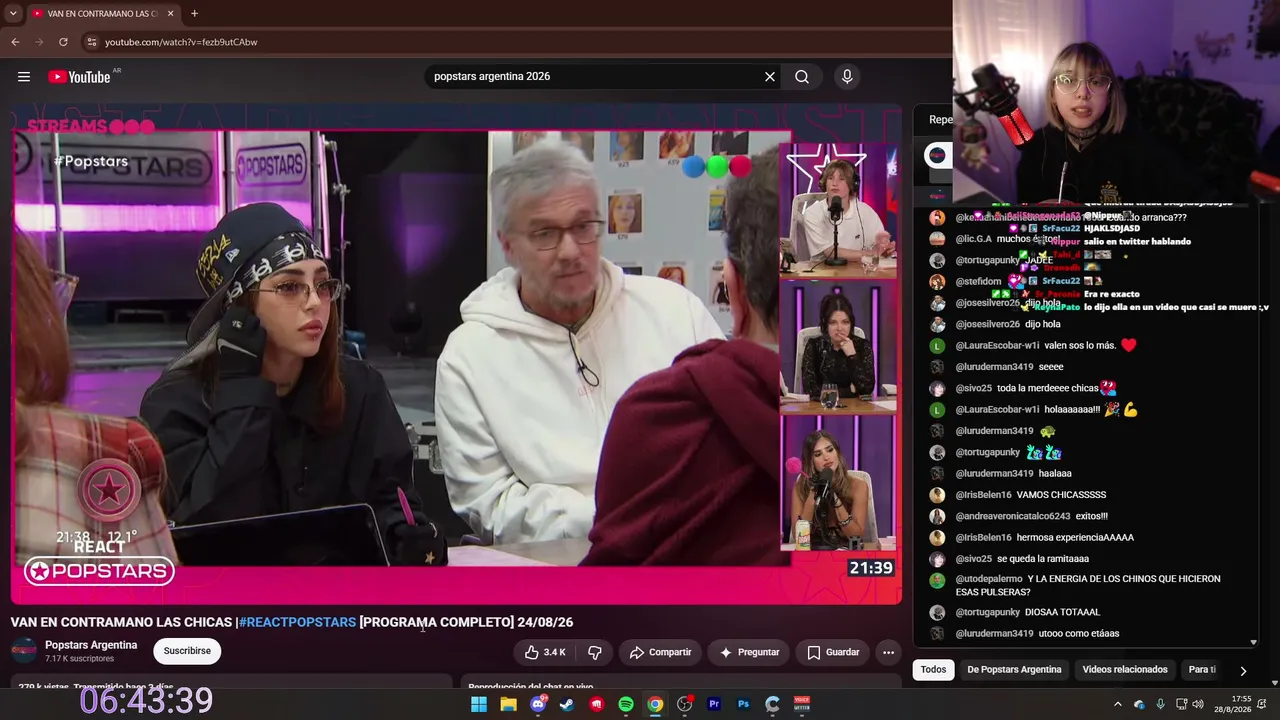The width and height of the screenshot is (1280, 720).
Task: Open the Windows Start menu
Action: tap(479, 704)
